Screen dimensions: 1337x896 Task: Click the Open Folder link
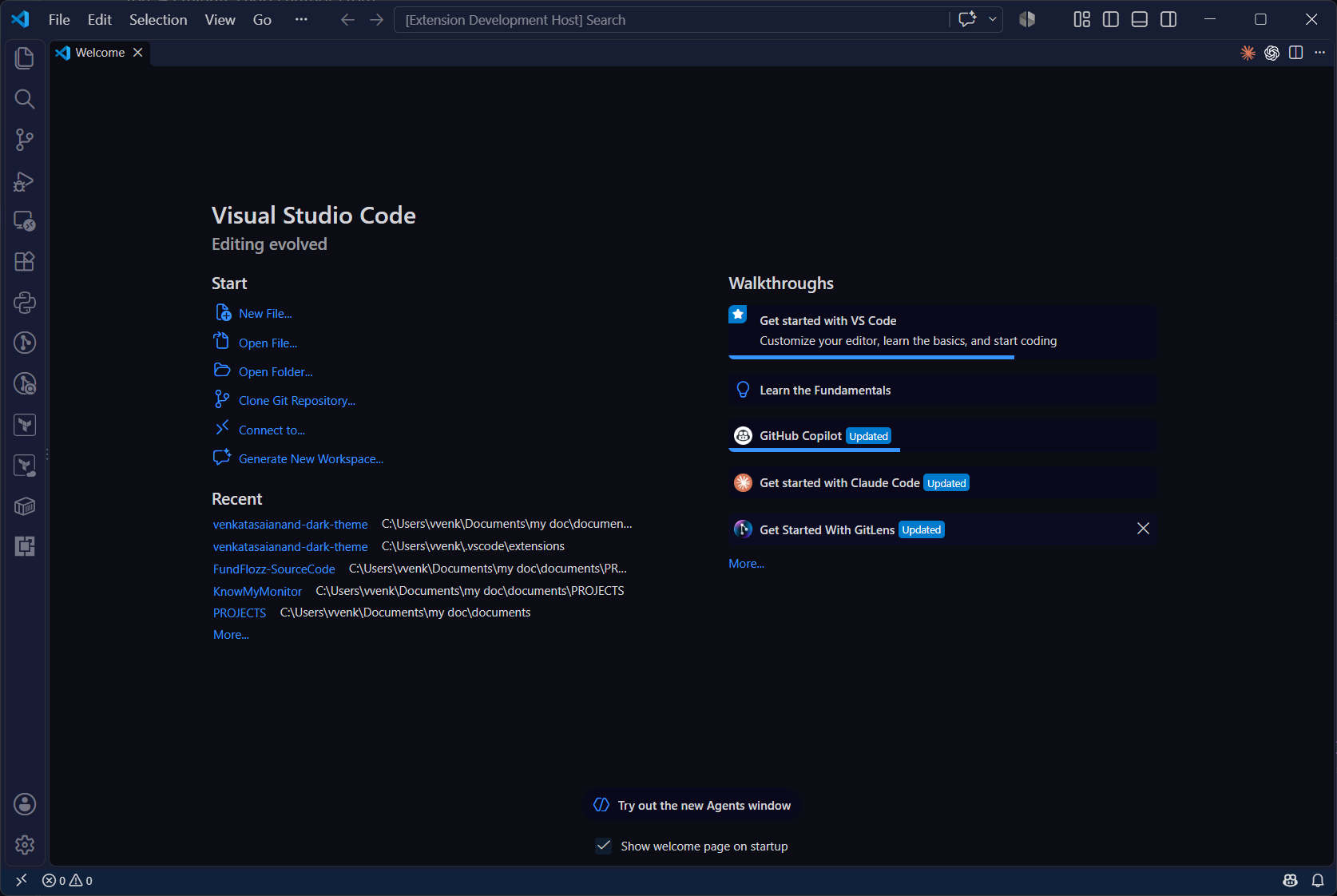pos(276,372)
